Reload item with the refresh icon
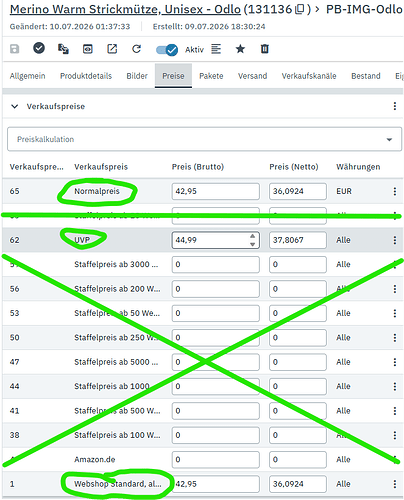The height and width of the screenshot is (500, 404). tap(136, 49)
